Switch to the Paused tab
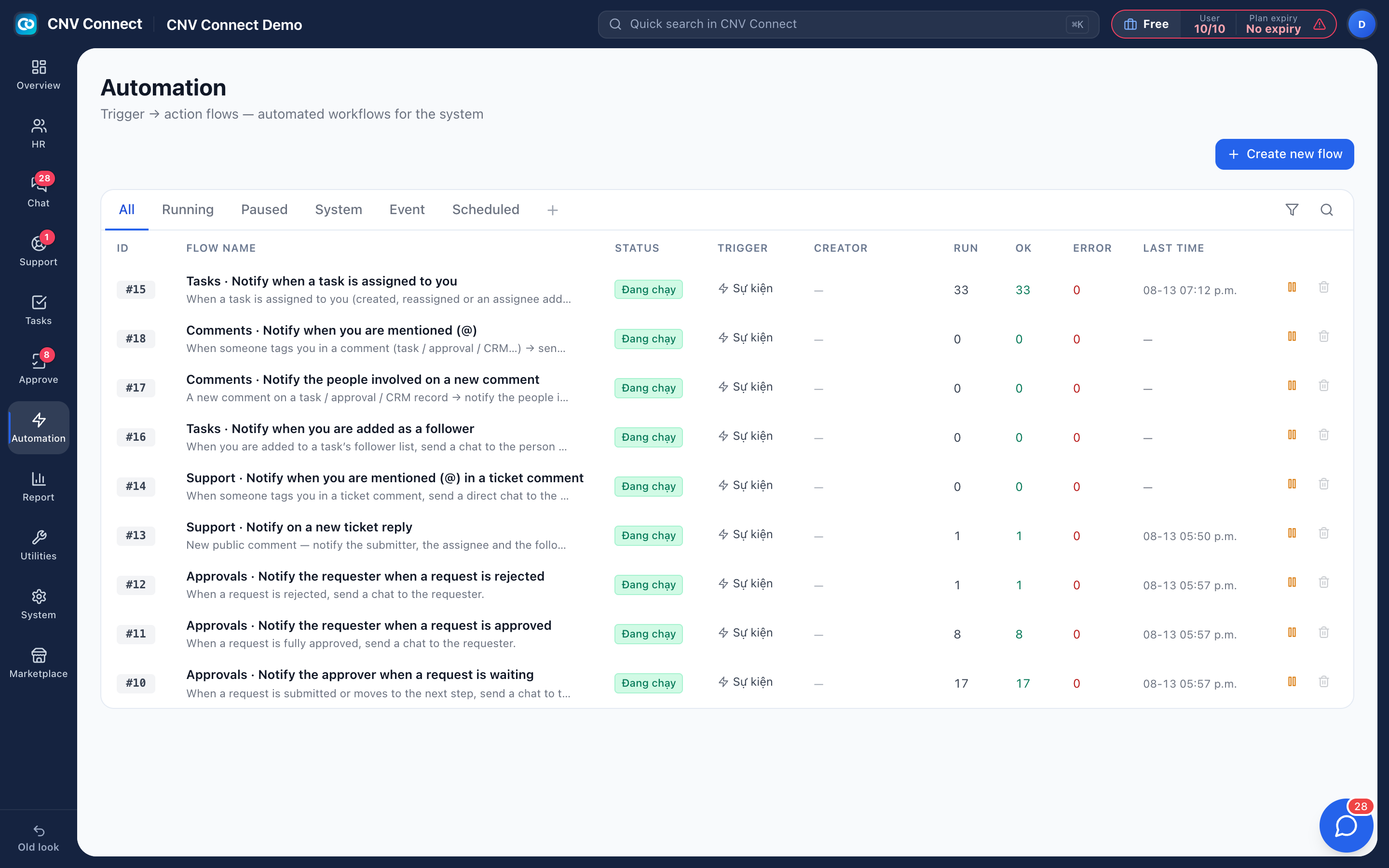Viewport: 1389px width, 868px height. [x=264, y=210]
